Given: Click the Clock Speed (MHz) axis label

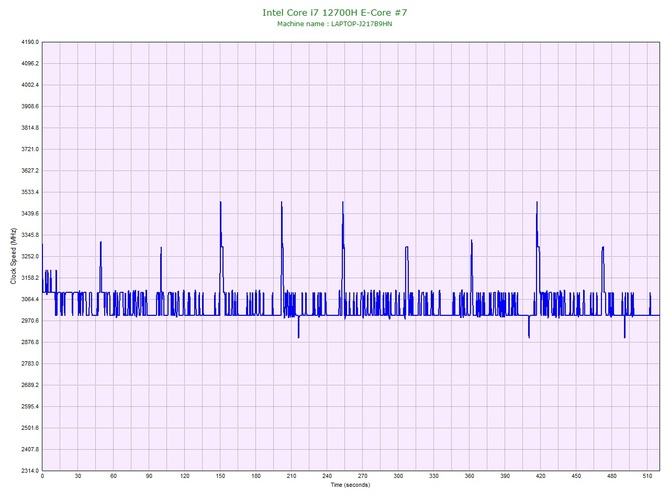Looking at the screenshot, I should point(13,256).
